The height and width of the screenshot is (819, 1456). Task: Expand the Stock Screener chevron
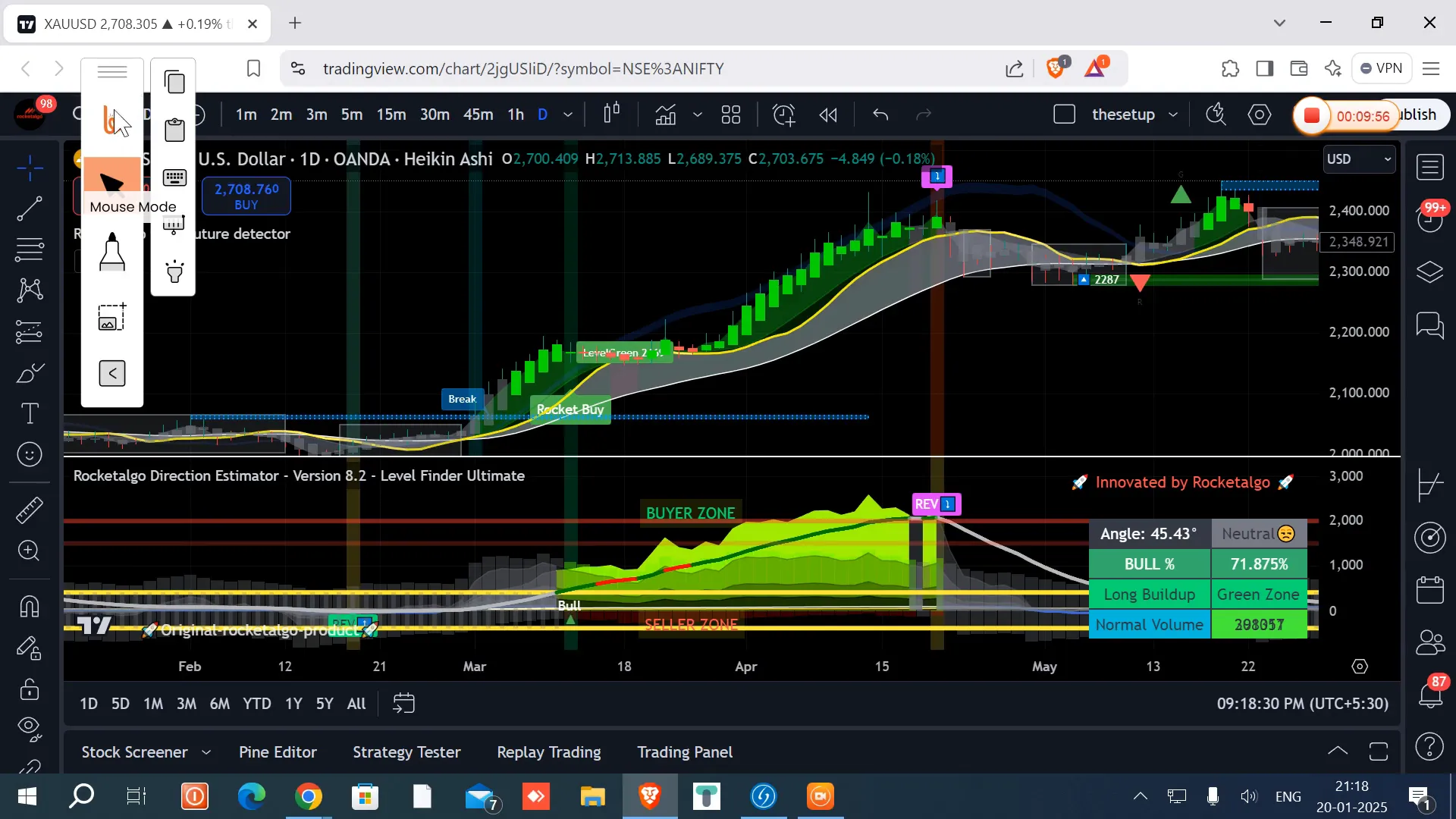coord(206,752)
